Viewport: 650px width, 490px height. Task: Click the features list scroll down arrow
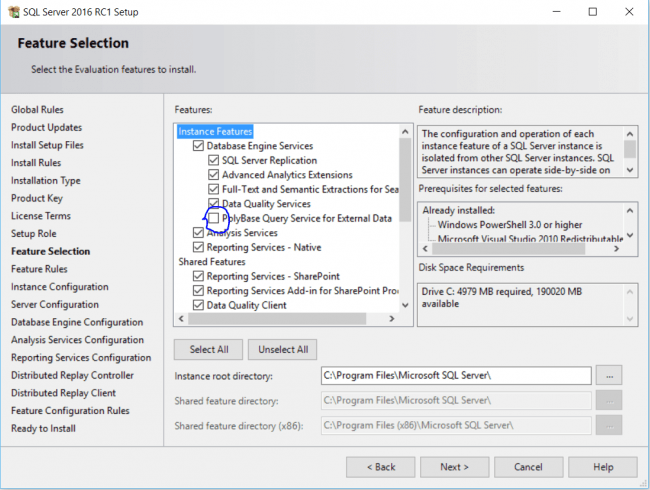click(405, 305)
